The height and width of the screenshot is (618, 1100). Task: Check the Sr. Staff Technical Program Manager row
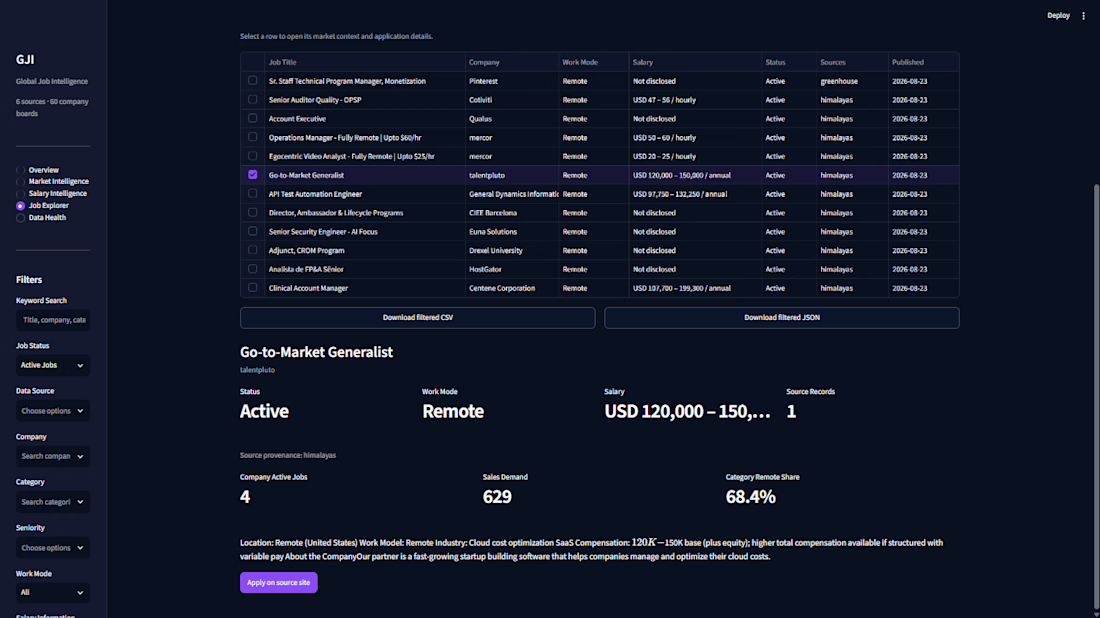tap(253, 81)
